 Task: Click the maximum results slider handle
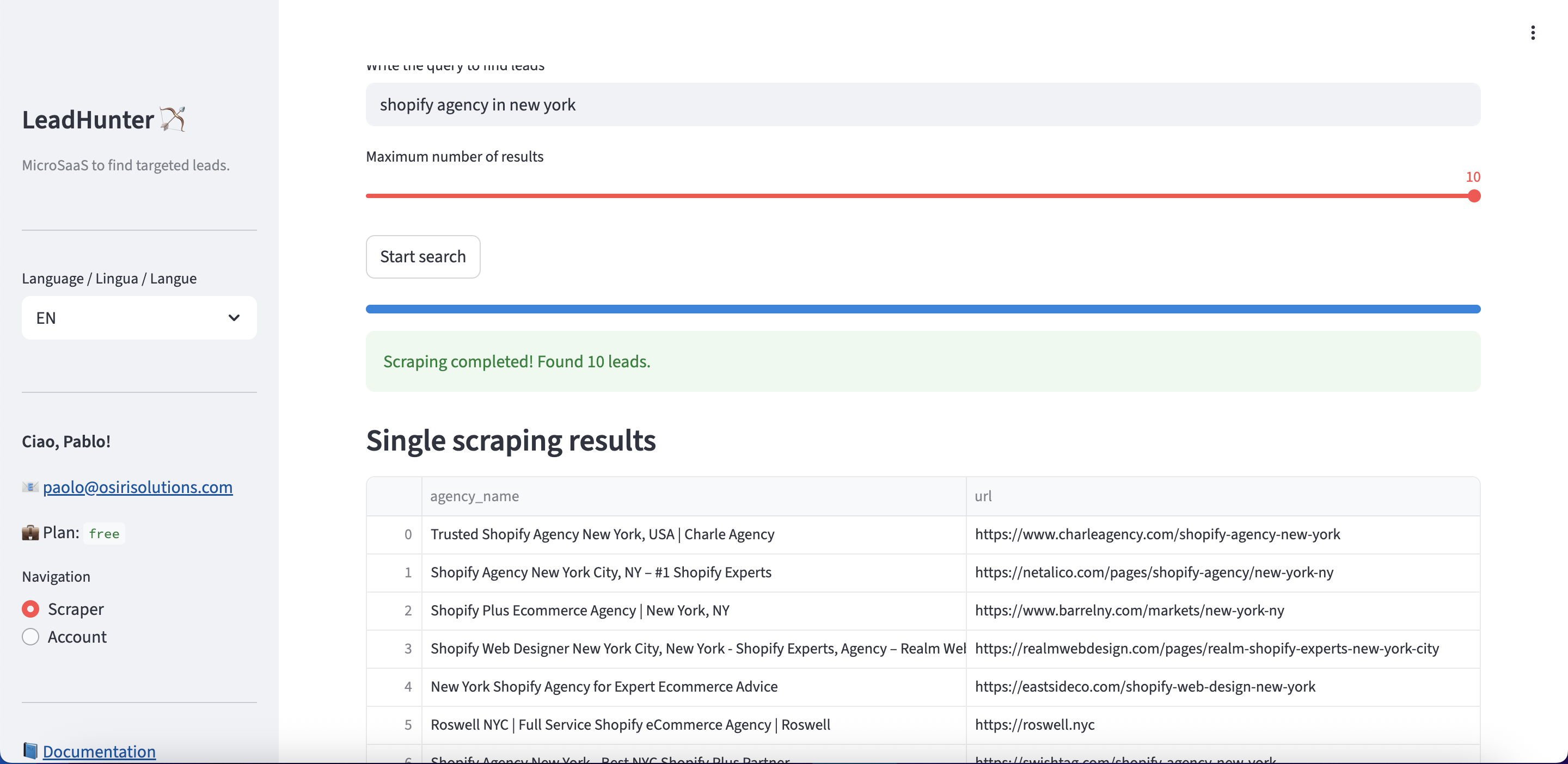(1474, 196)
